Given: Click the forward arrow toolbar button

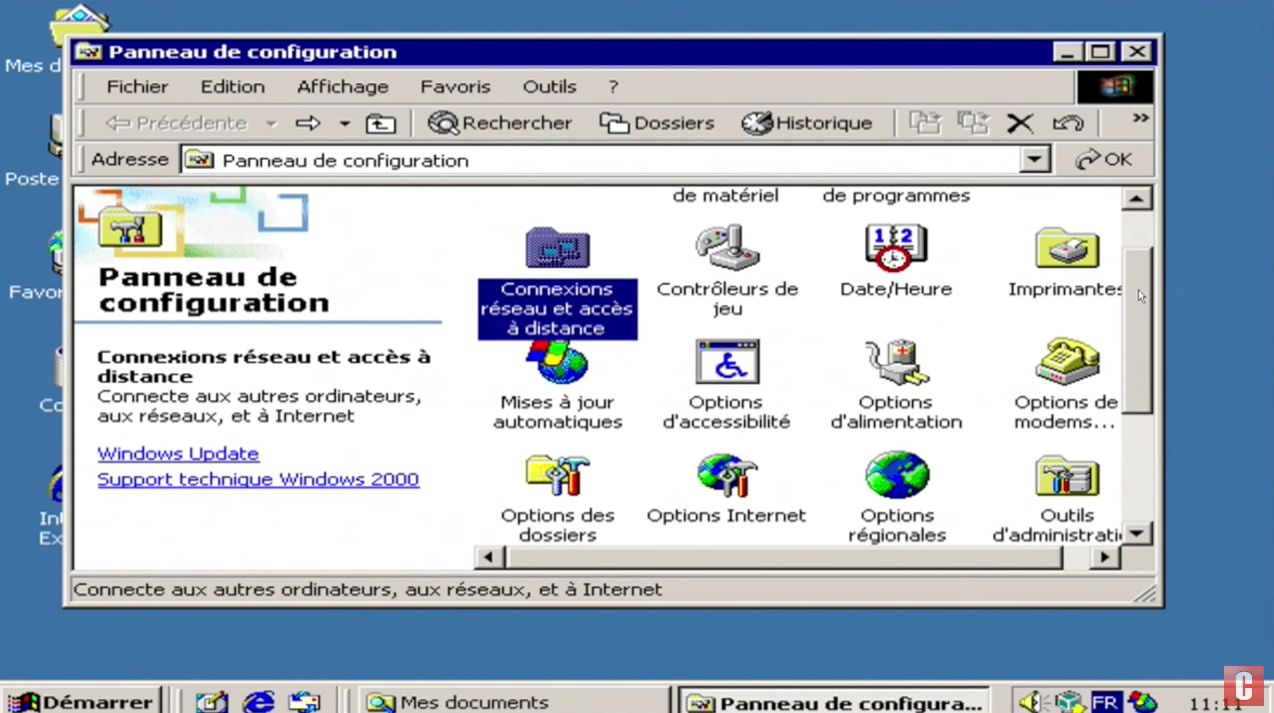Looking at the screenshot, I should point(308,123).
